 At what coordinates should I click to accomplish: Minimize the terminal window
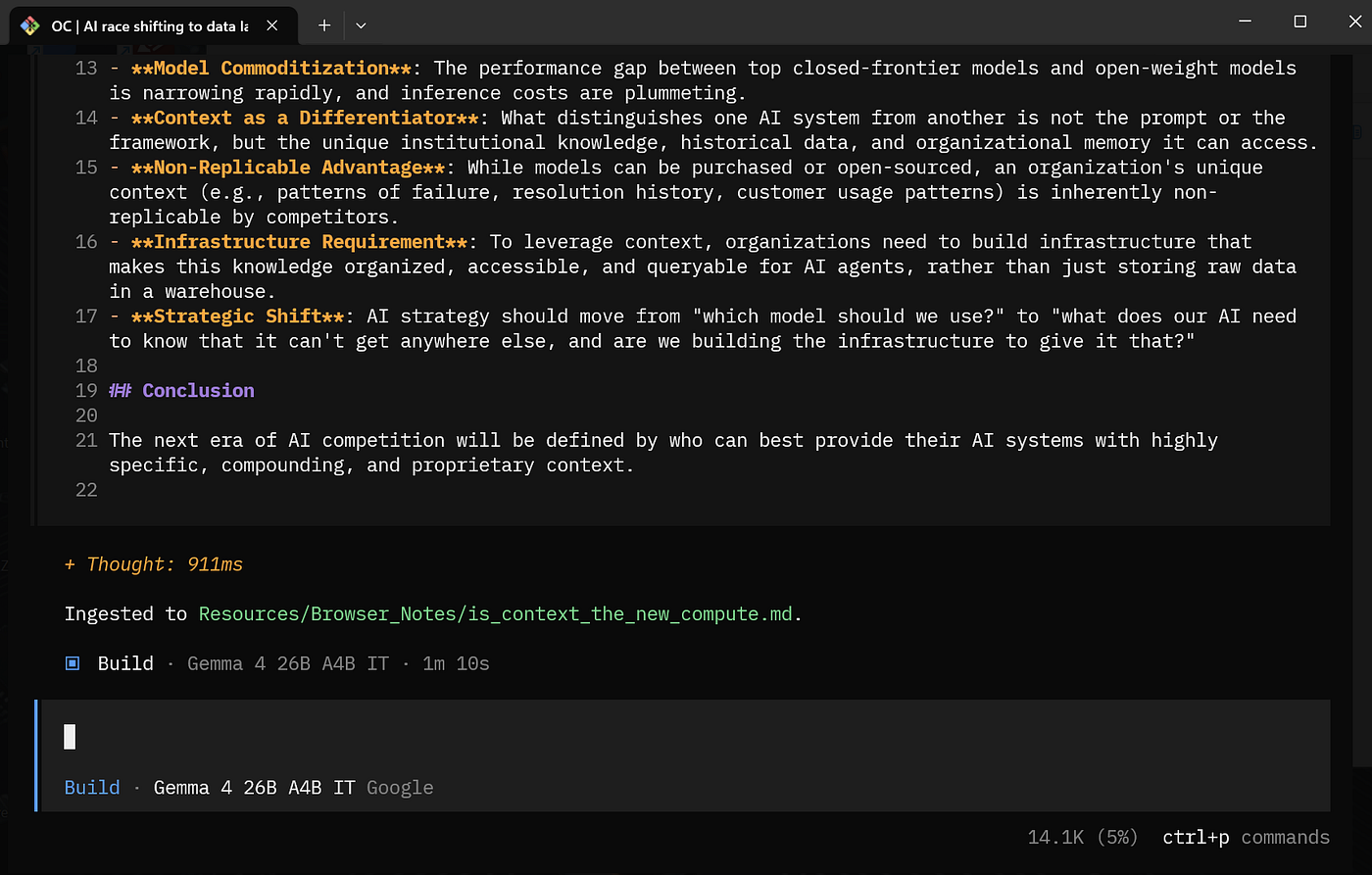[x=1245, y=22]
